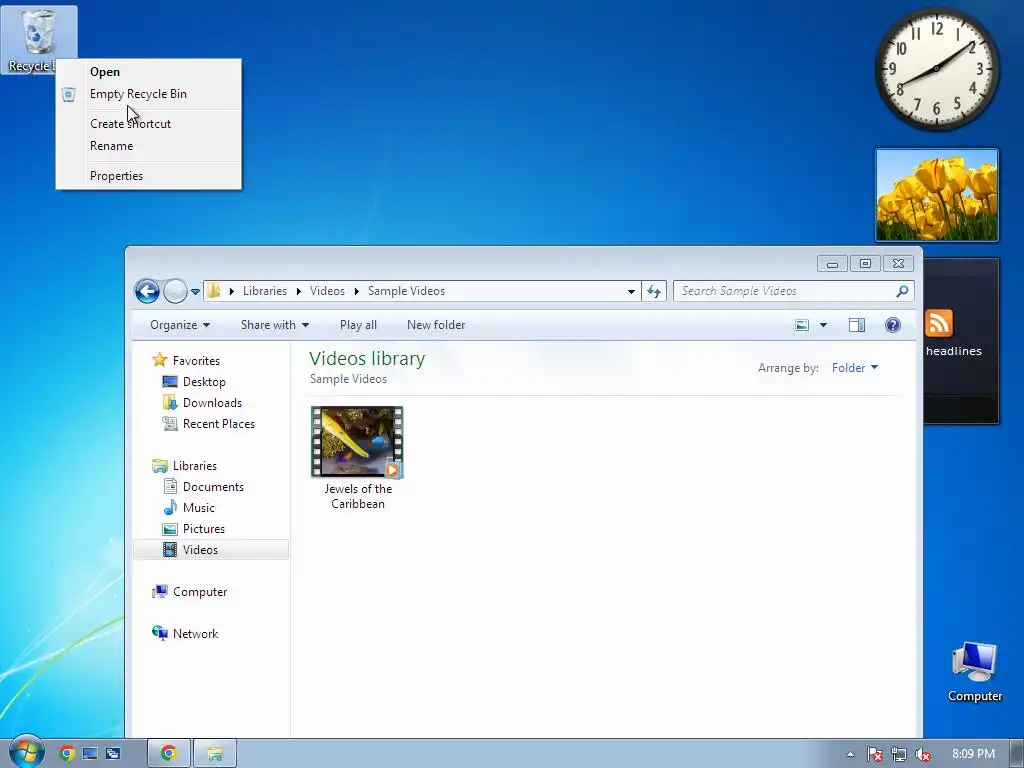Screen dimensions: 1024x768
Task: Select Downloads under Favorites
Action: tap(212, 403)
